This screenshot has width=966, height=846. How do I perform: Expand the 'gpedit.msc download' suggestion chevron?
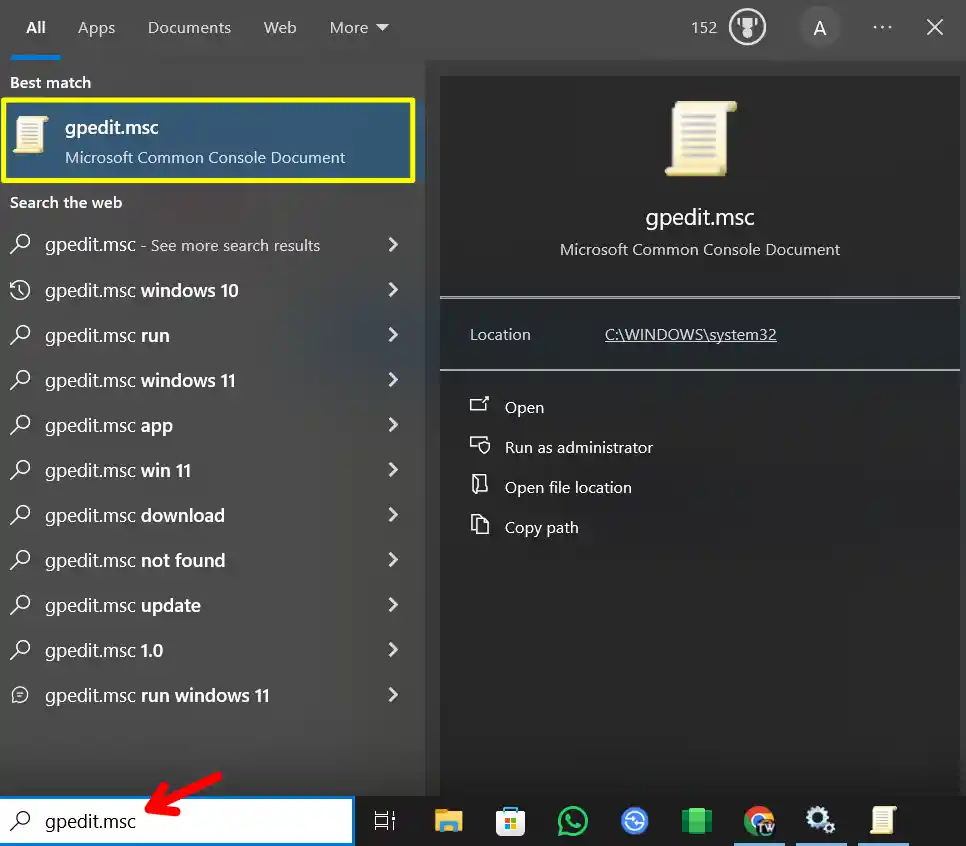392,515
